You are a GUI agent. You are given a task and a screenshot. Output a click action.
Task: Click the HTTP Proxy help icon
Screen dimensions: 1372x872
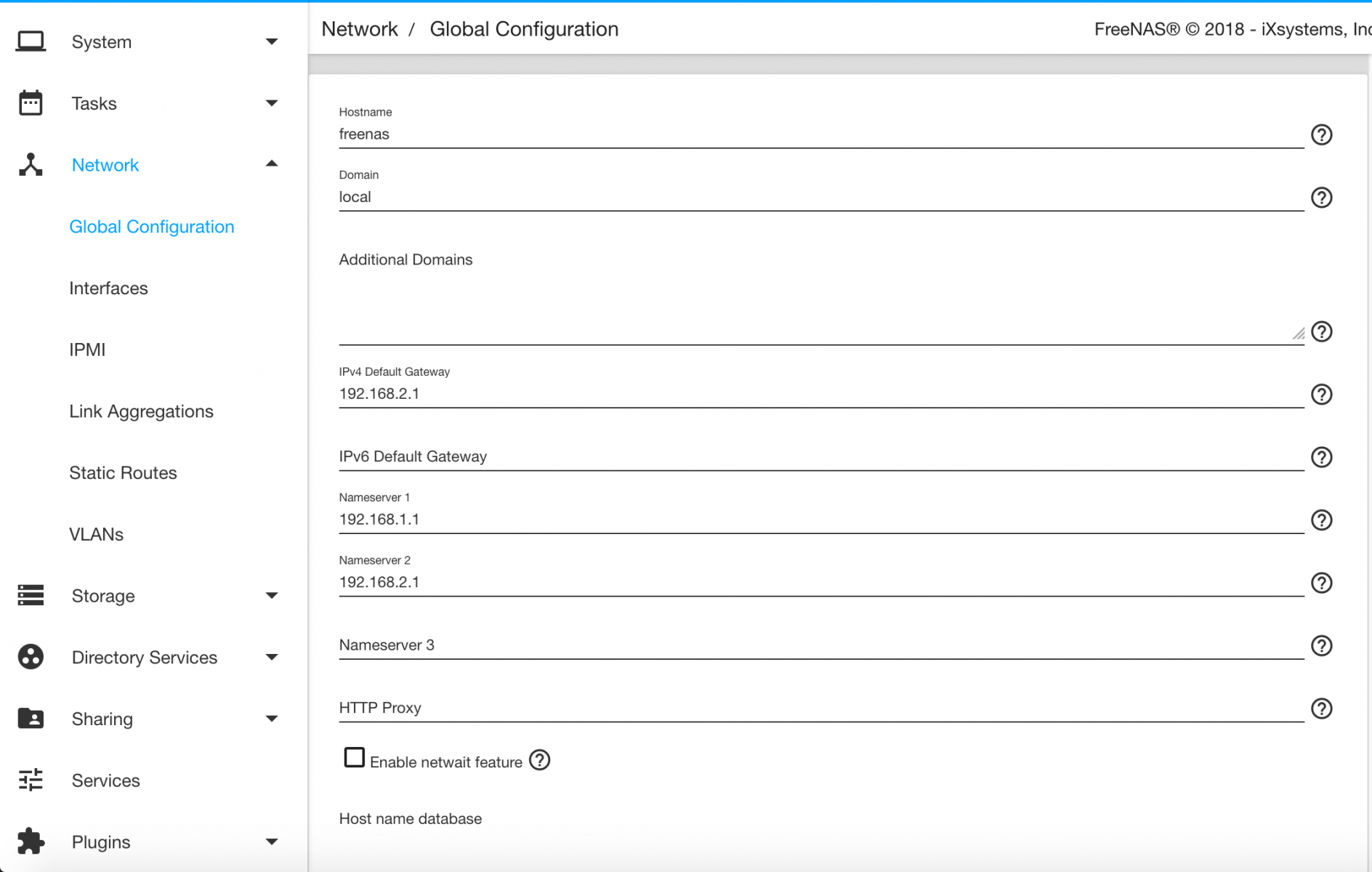[1321, 708]
